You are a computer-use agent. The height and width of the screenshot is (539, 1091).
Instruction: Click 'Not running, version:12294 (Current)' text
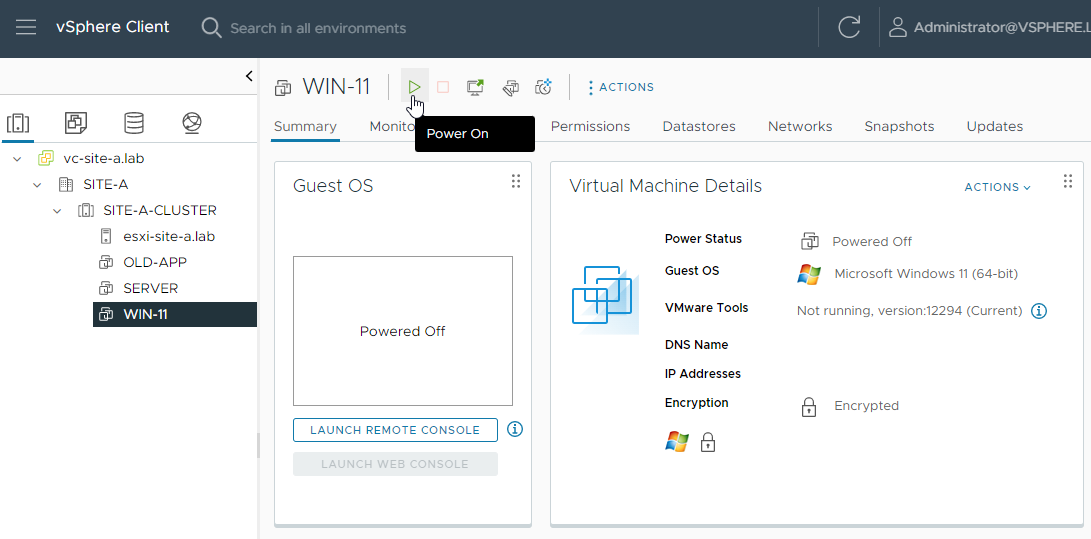(x=909, y=311)
